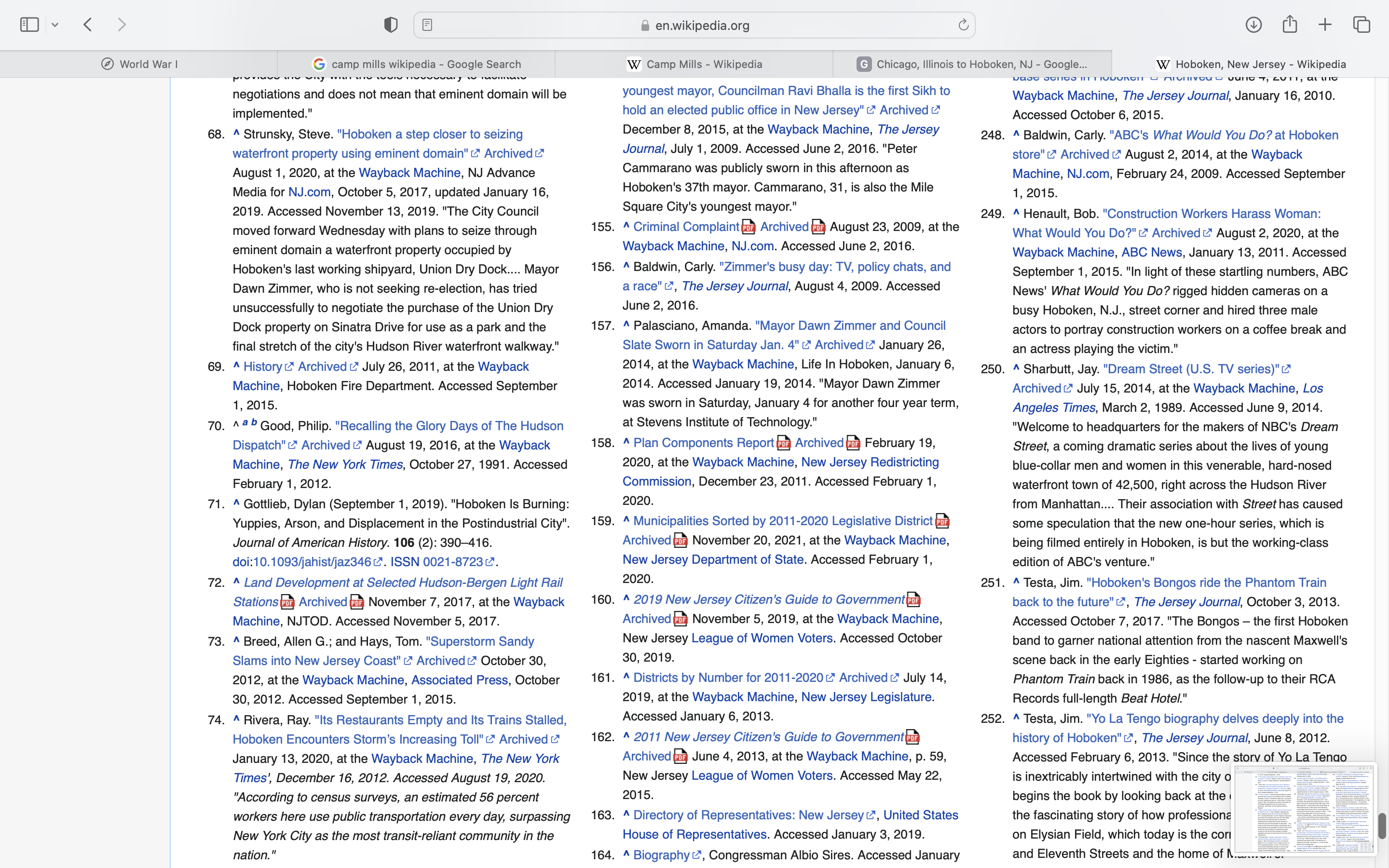Go back to the previous page

coord(88,25)
